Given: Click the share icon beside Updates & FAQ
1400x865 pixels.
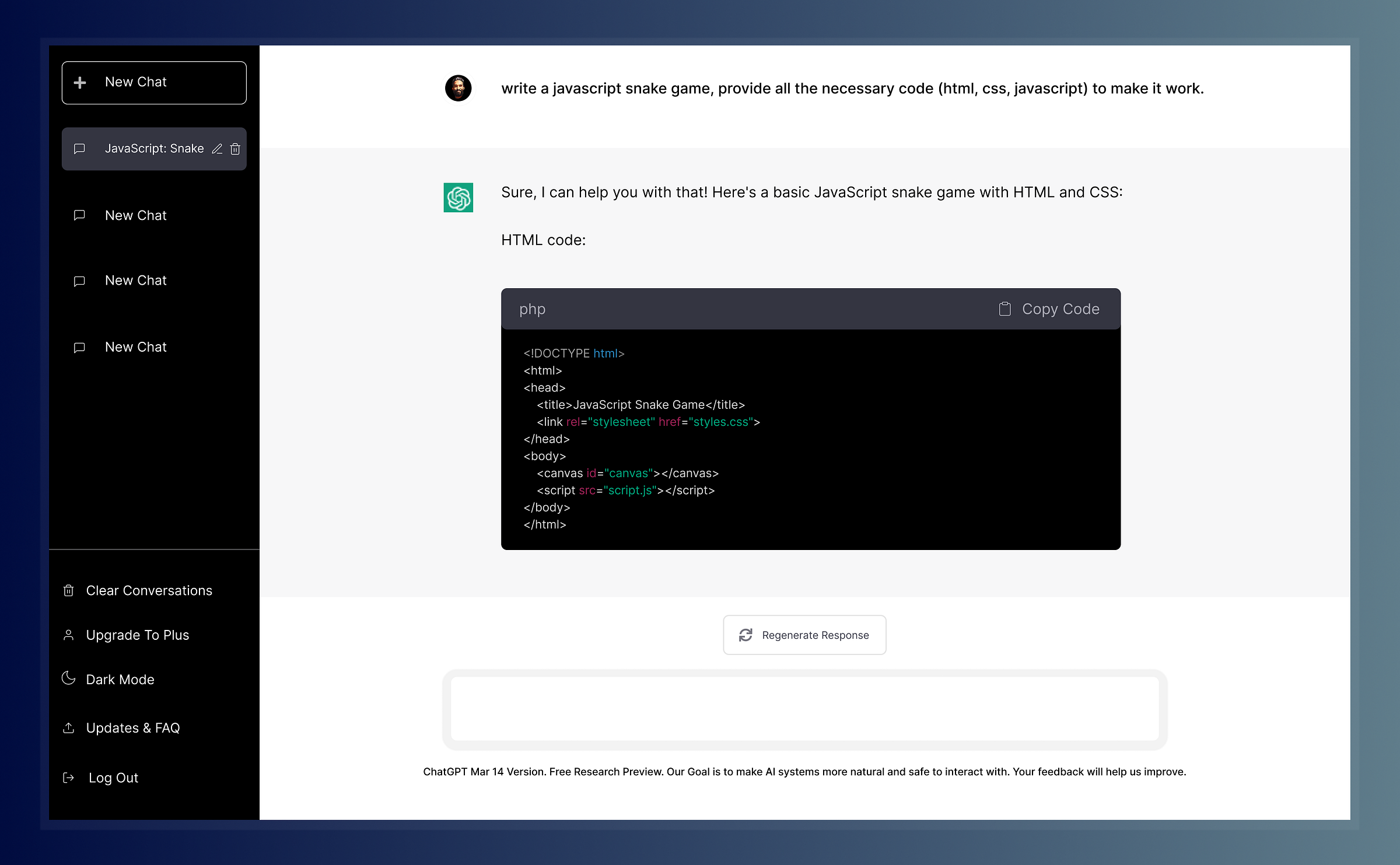Looking at the screenshot, I should [68, 727].
